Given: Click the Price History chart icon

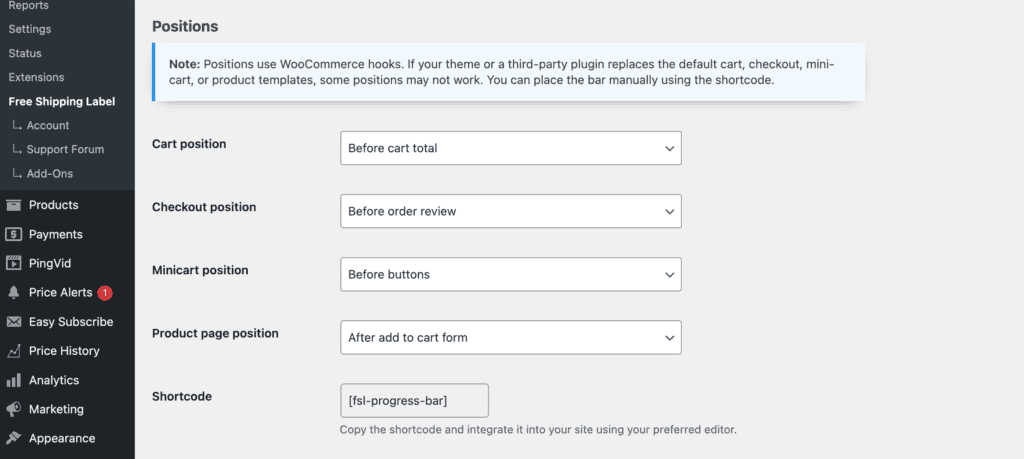Looking at the screenshot, I should [x=14, y=351].
